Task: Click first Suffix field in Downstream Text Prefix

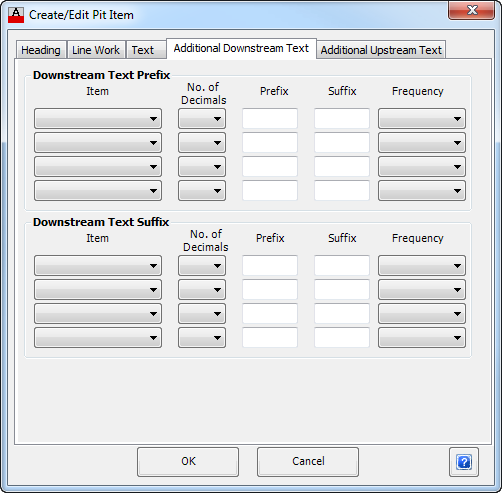Action: (x=342, y=118)
